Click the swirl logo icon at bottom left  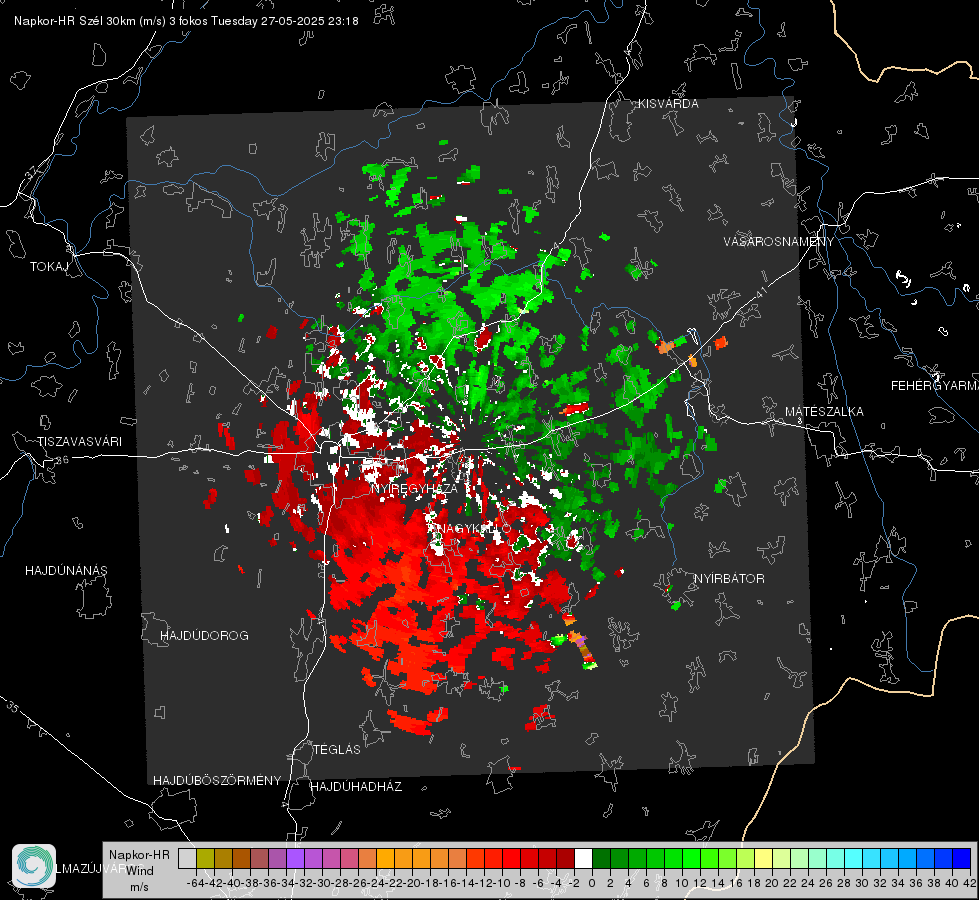tap(34, 866)
